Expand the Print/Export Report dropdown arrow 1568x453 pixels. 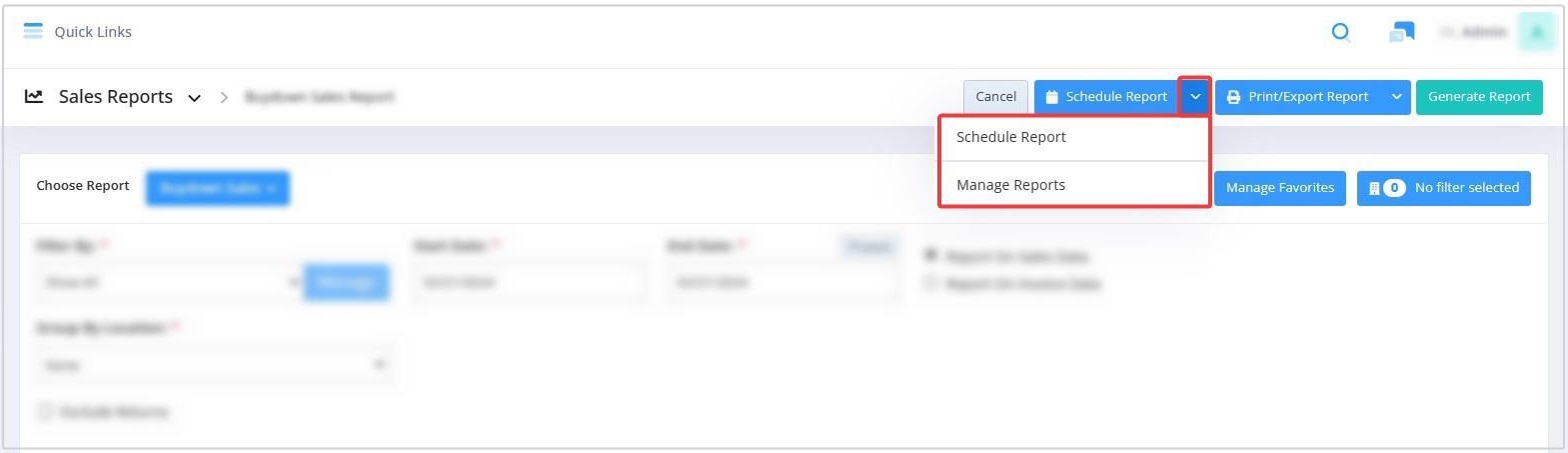pos(1396,97)
